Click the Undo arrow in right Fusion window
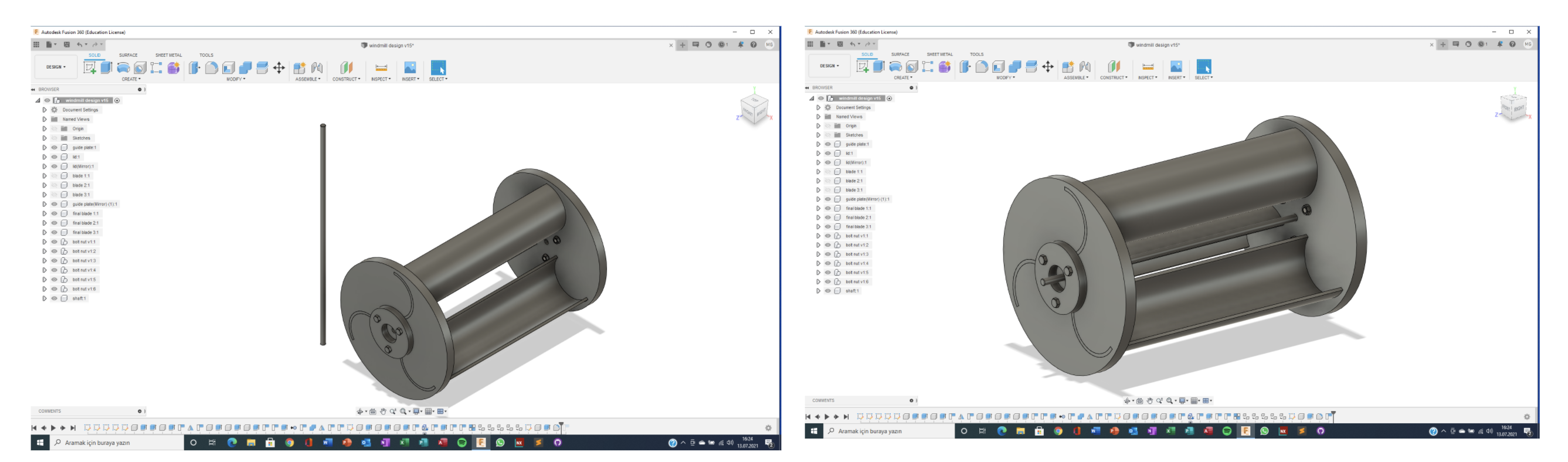This screenshot has height=462, width=1568. point(852,44)
